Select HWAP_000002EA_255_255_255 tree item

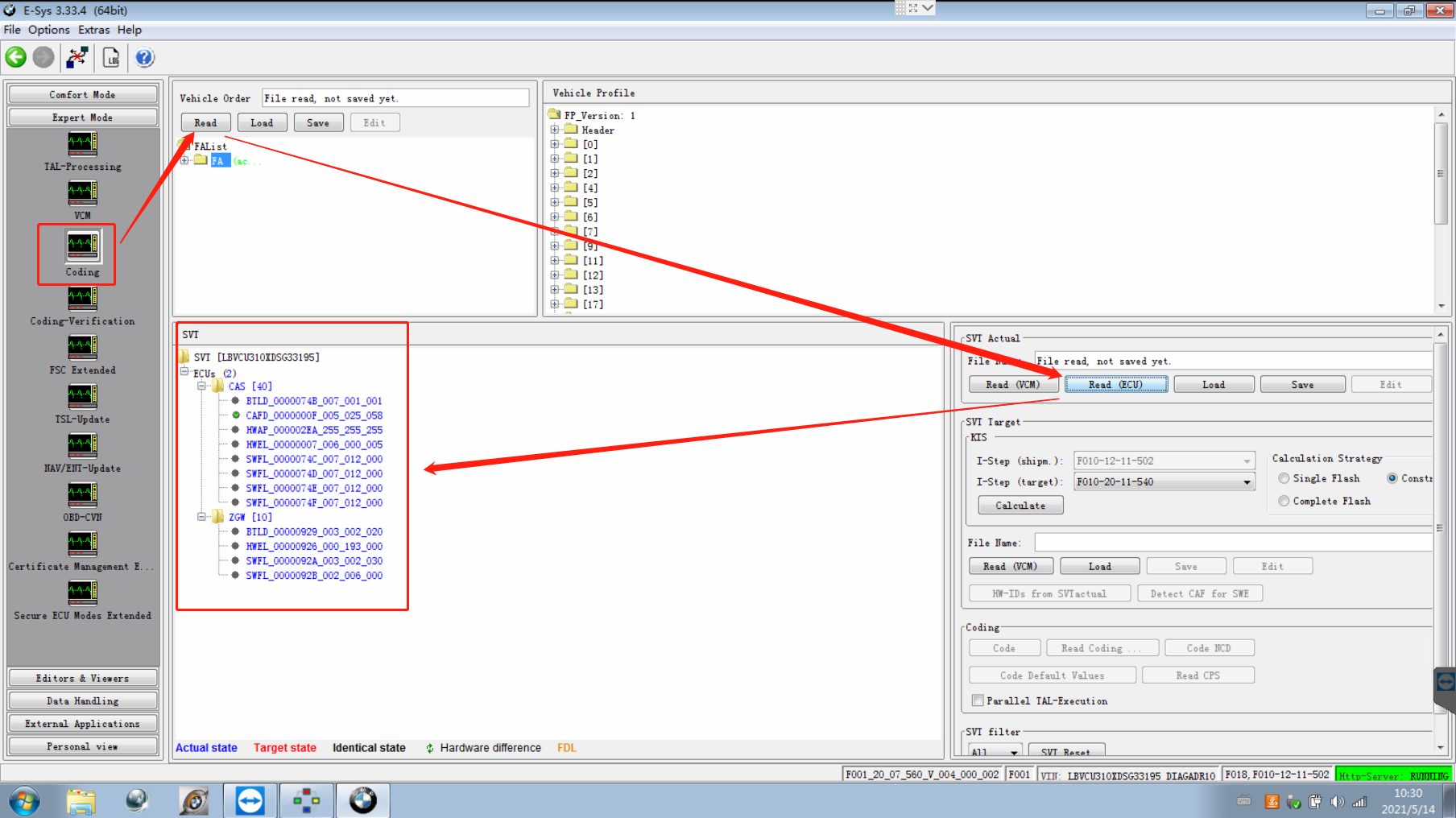[314, 430]
